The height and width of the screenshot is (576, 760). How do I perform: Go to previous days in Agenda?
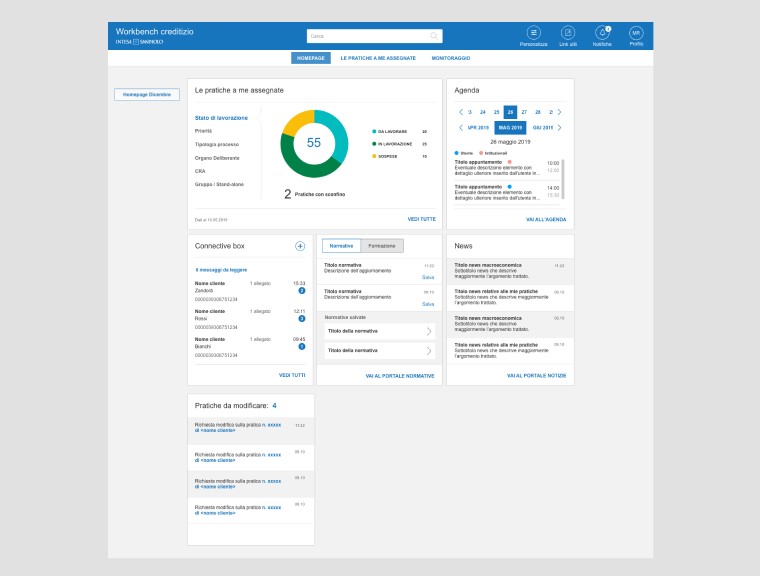click(x=460, y=112)
